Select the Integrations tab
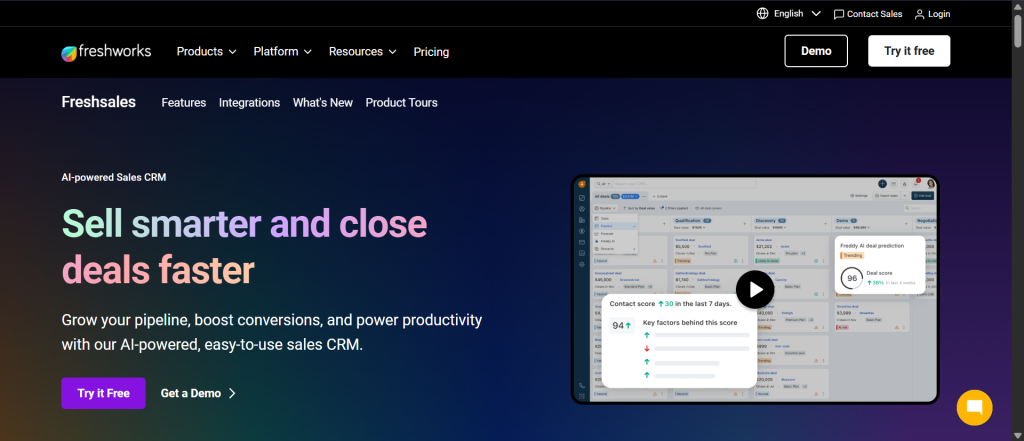This screenshot has width=1024, height=441. [x=249, y=102]
